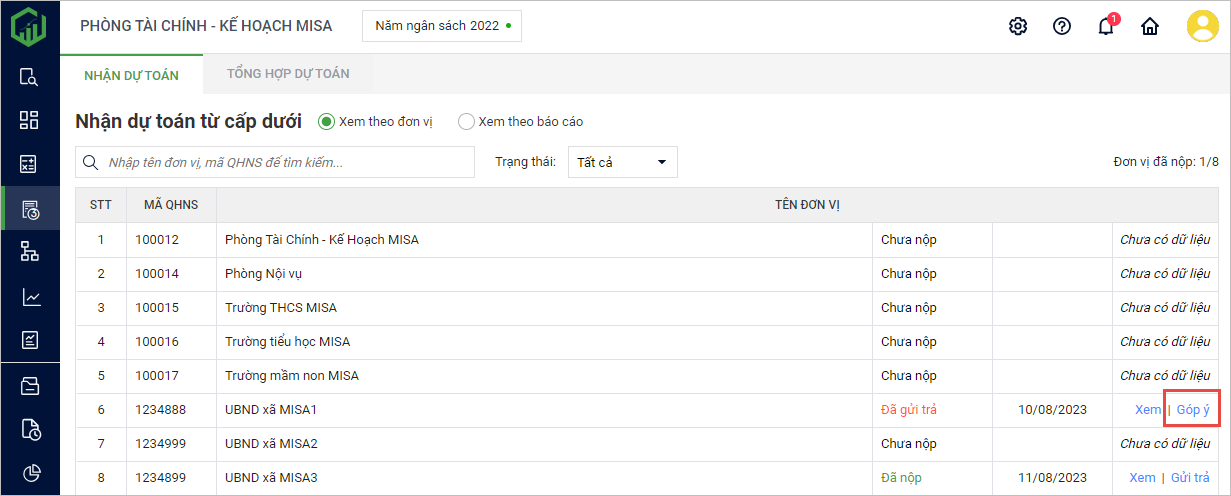Open notifications bell icon
The width and height of the screenshot is (1231, 496).
point(1106,26)
